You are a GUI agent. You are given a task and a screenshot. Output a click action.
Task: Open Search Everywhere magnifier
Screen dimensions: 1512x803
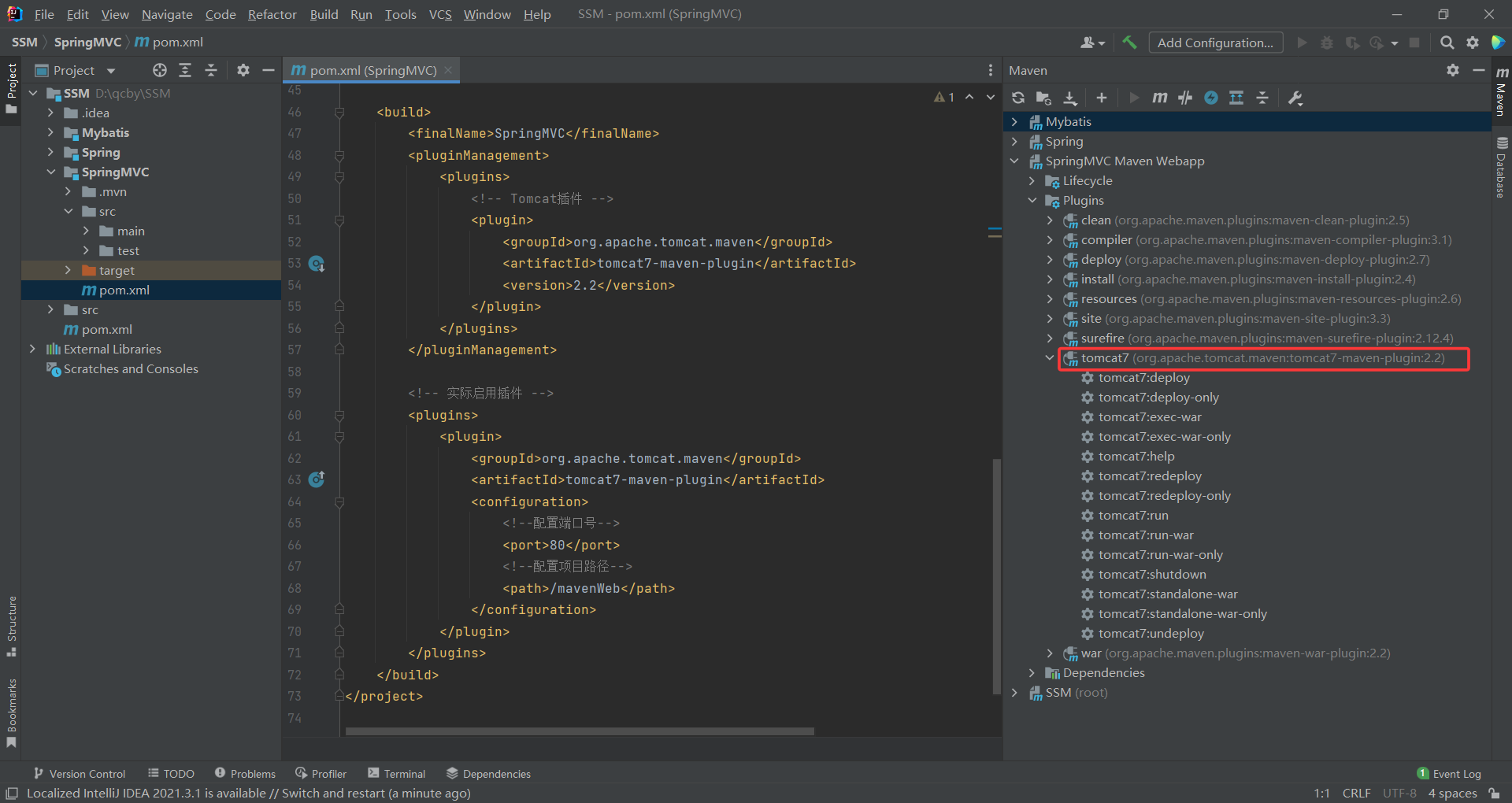coord(1447,43)
